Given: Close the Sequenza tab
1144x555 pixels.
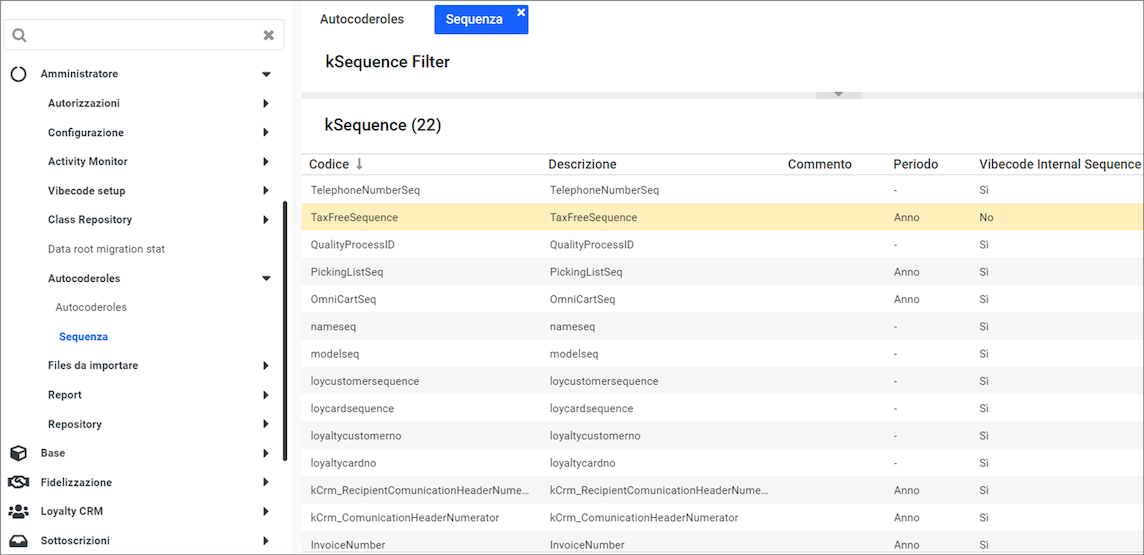Looking at the screenshot, I should click(521, 13).
